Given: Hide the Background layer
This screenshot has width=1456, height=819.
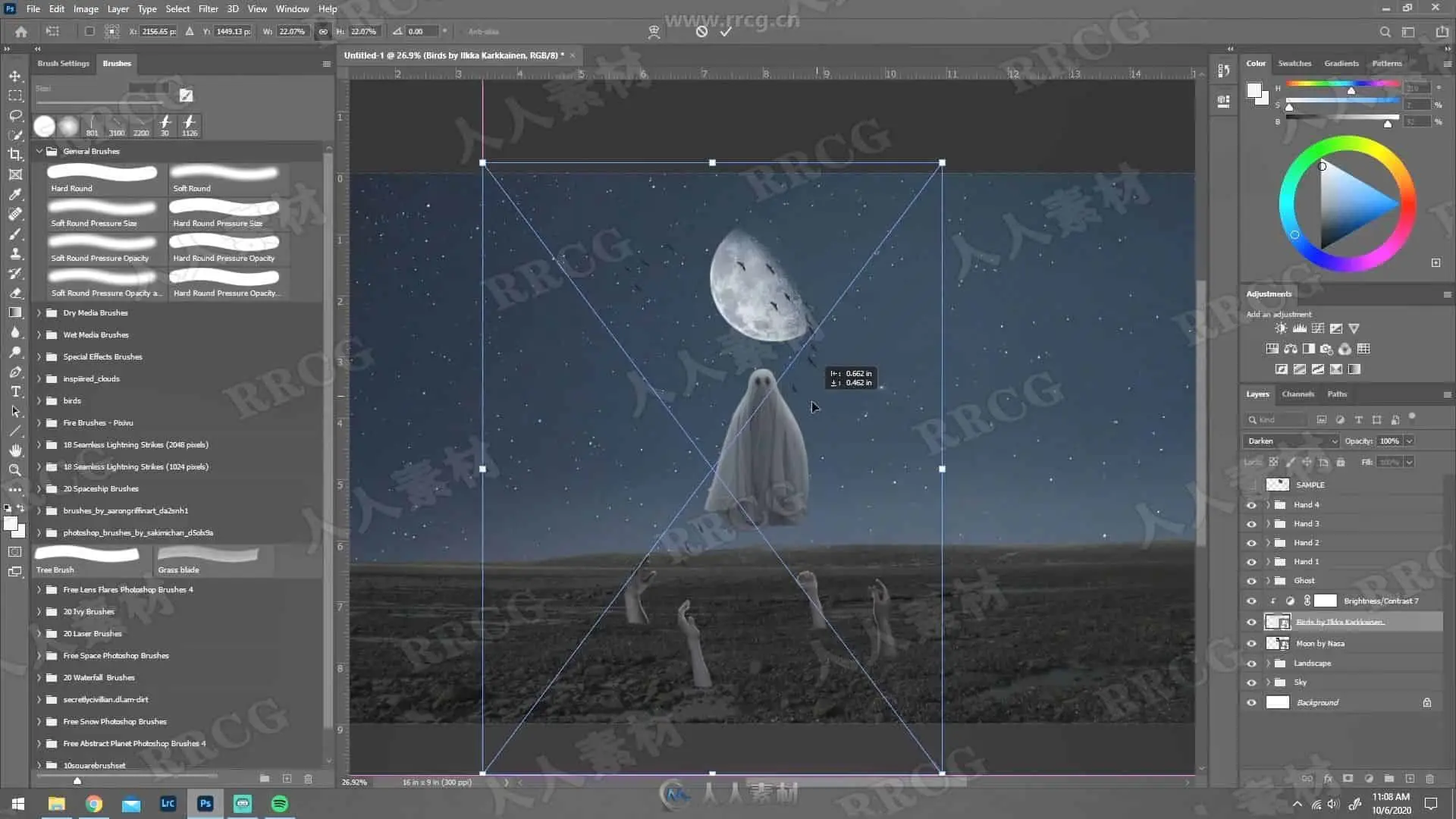Looking at the screenshot, I should [x=1251, y=702].
